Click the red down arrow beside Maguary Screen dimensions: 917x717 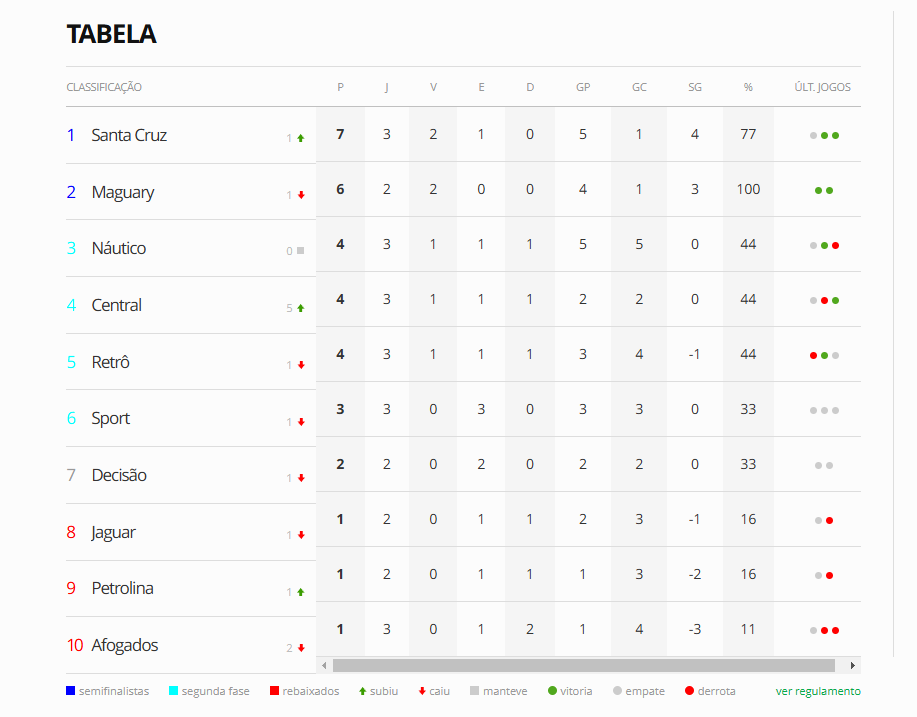pos(301,195)
